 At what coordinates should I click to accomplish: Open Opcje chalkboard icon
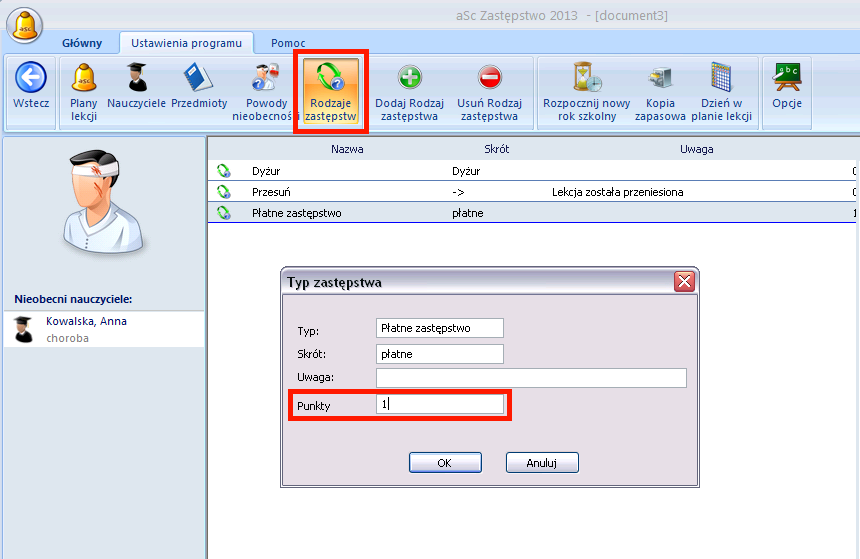tap(787, 86)
